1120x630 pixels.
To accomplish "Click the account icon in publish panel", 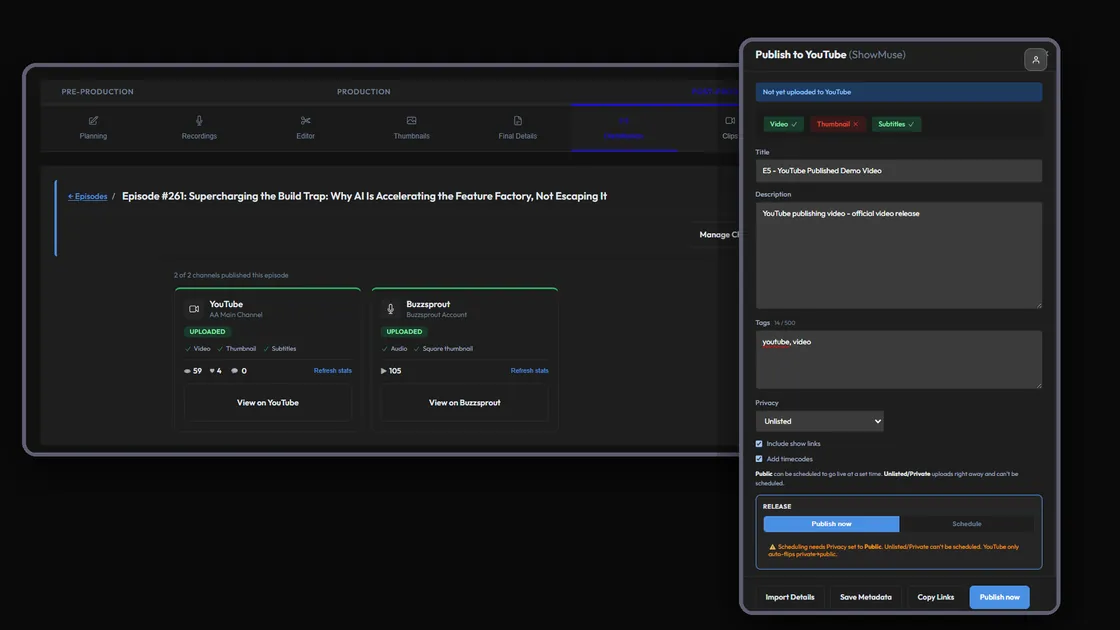I will click(1035, 60).
